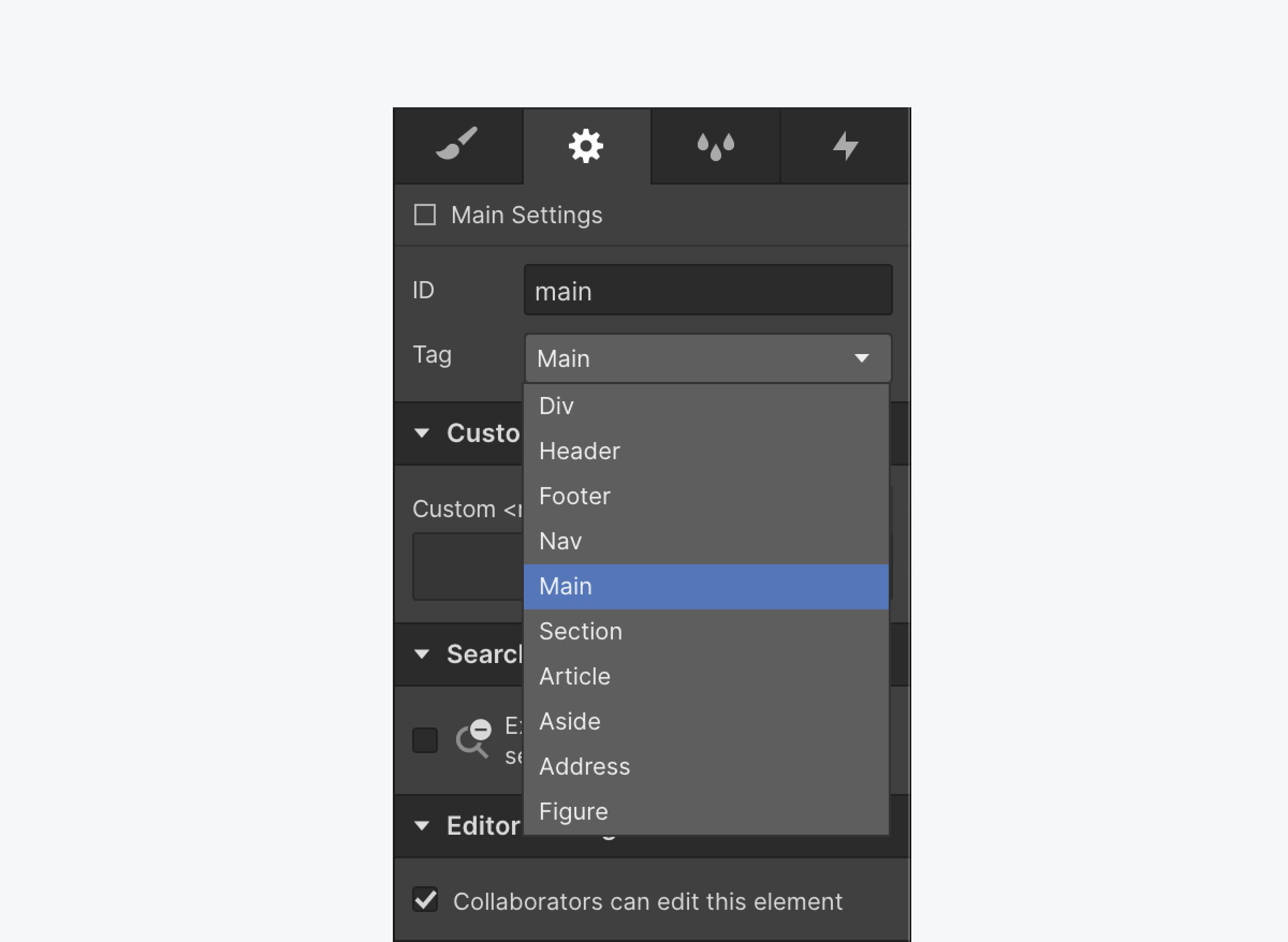Image resolution: width=1288 pixels, height=942 pixels.
Task: Switch to Interactions lightning bolt tab
Action: (845, 146)
